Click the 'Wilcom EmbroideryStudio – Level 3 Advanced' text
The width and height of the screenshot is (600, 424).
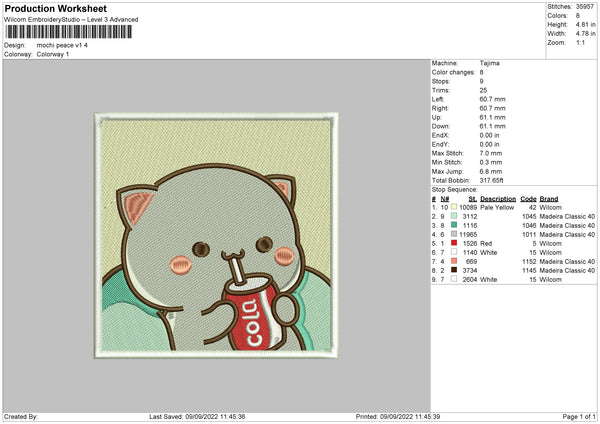[x=71, y=20]
